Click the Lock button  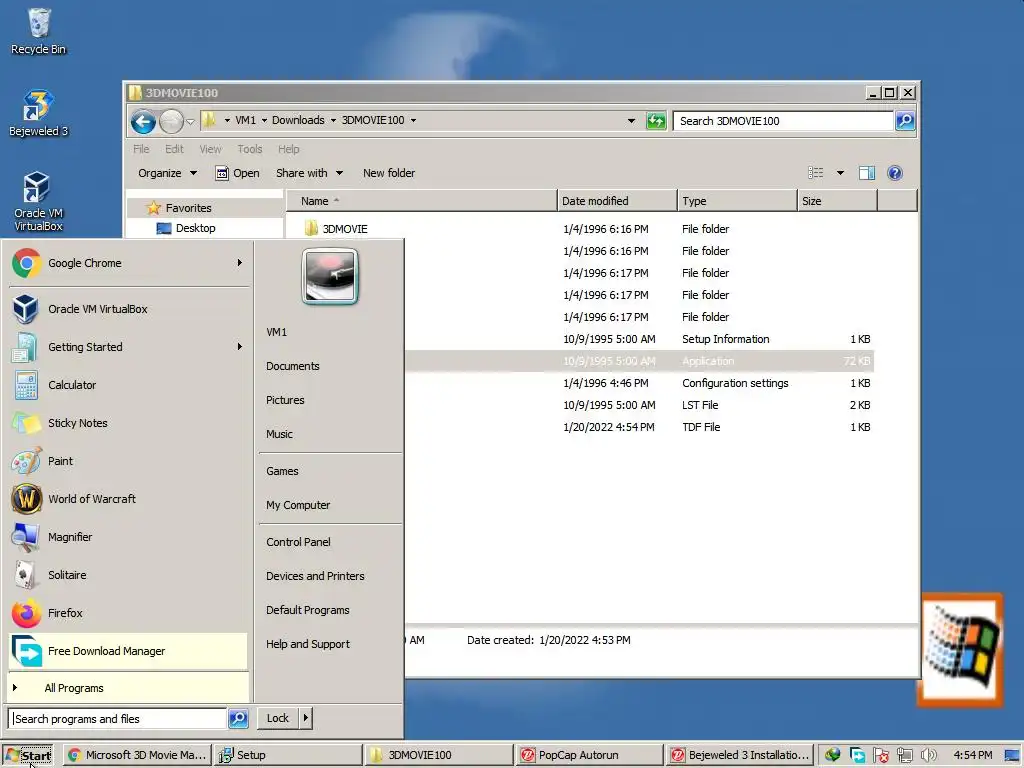278,718
